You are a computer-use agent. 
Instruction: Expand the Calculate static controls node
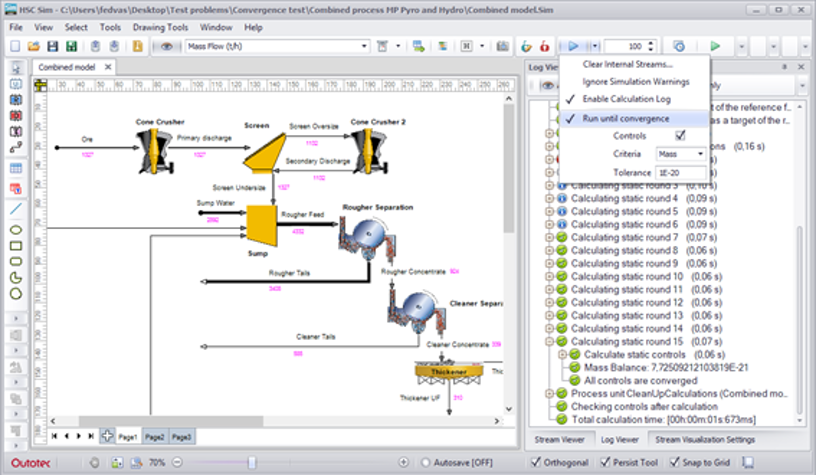coord(562,355)
